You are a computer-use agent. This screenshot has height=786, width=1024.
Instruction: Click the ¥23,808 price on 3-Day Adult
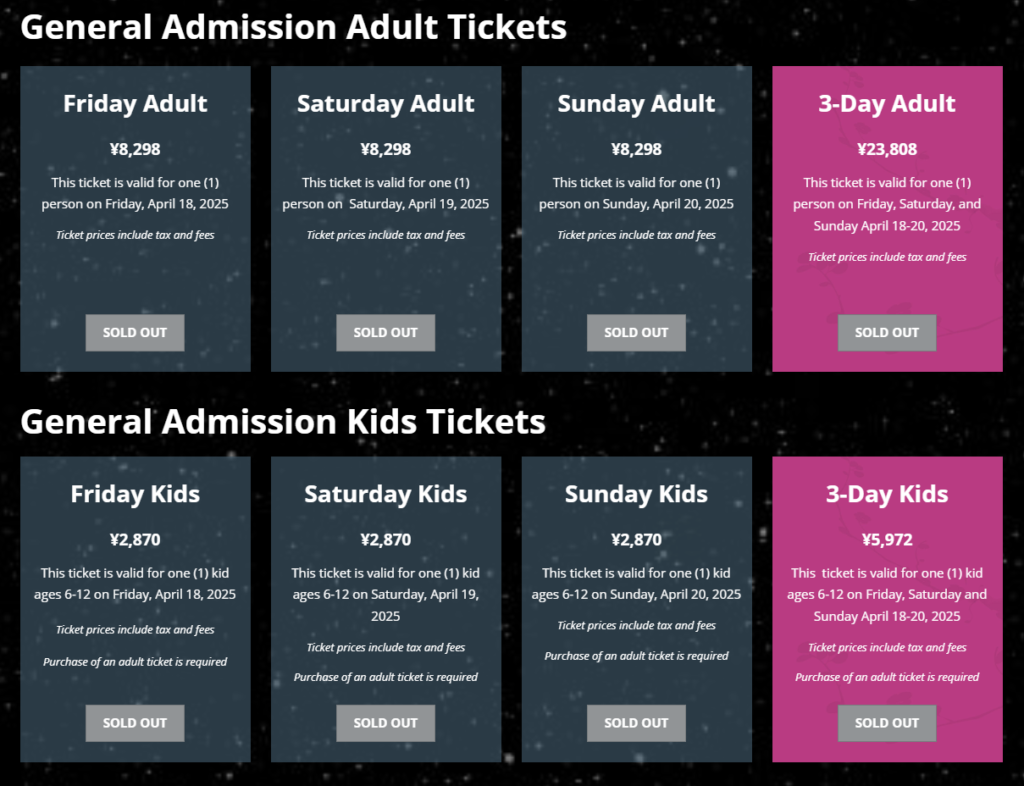[887, 149]
